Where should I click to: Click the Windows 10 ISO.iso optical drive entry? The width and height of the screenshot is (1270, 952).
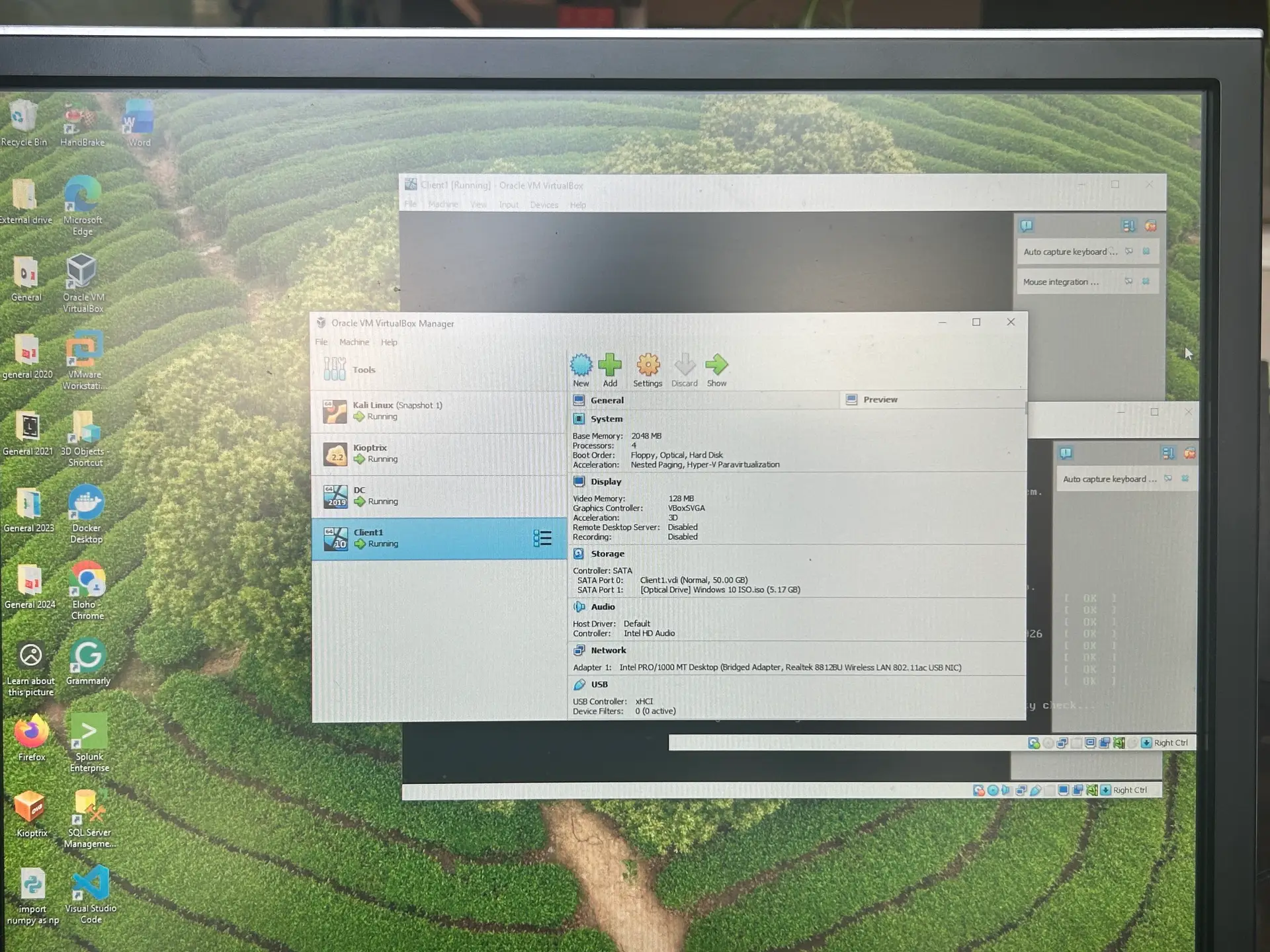click(720, 590)
